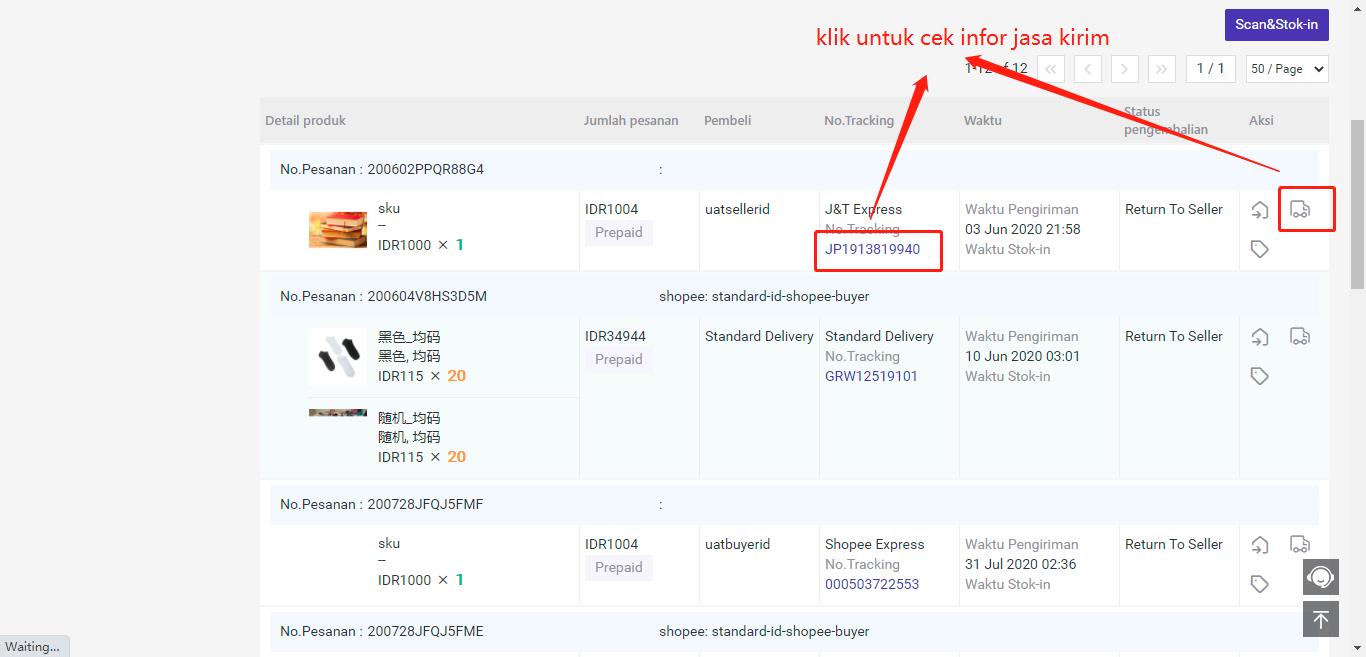Click the tag icon for the Standard Delivery order
1366x657 pixels.
(x=1260, y=376)
